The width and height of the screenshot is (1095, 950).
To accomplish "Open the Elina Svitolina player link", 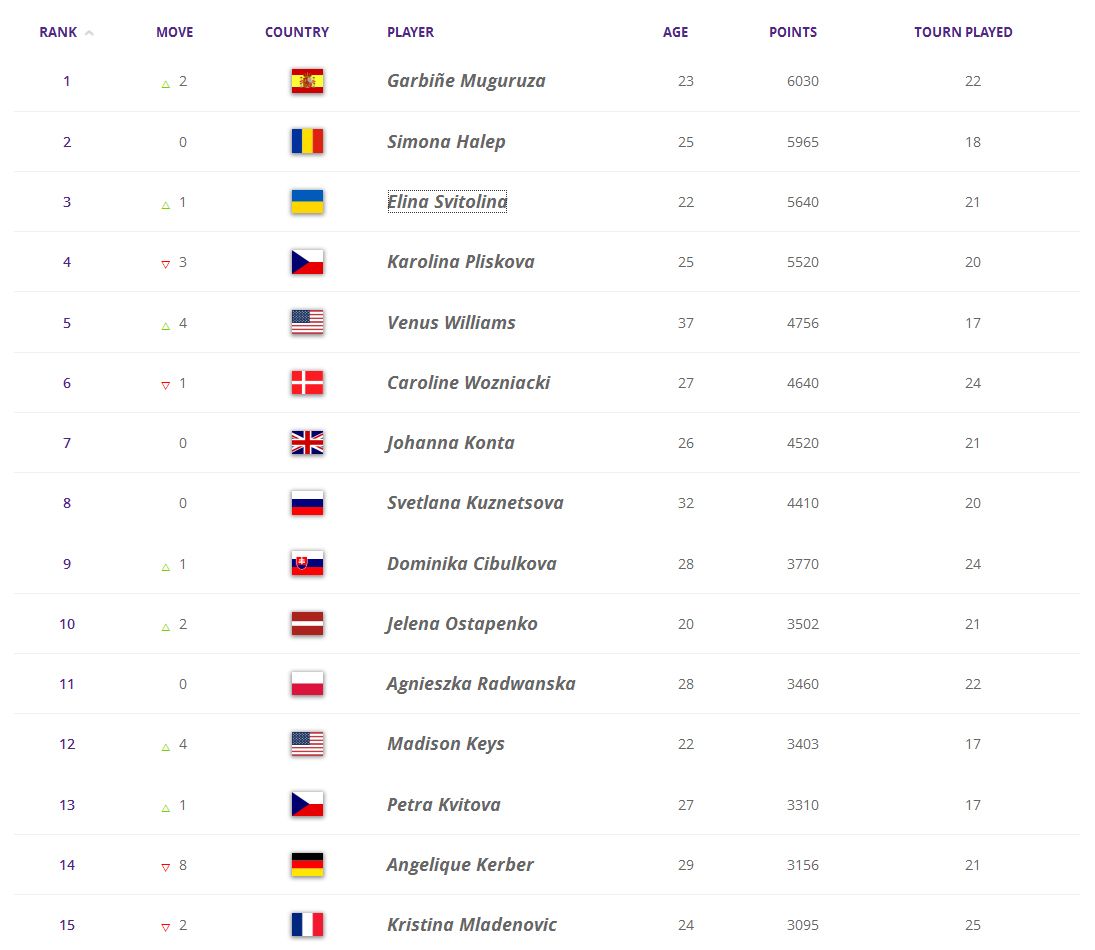I will 447,202.
